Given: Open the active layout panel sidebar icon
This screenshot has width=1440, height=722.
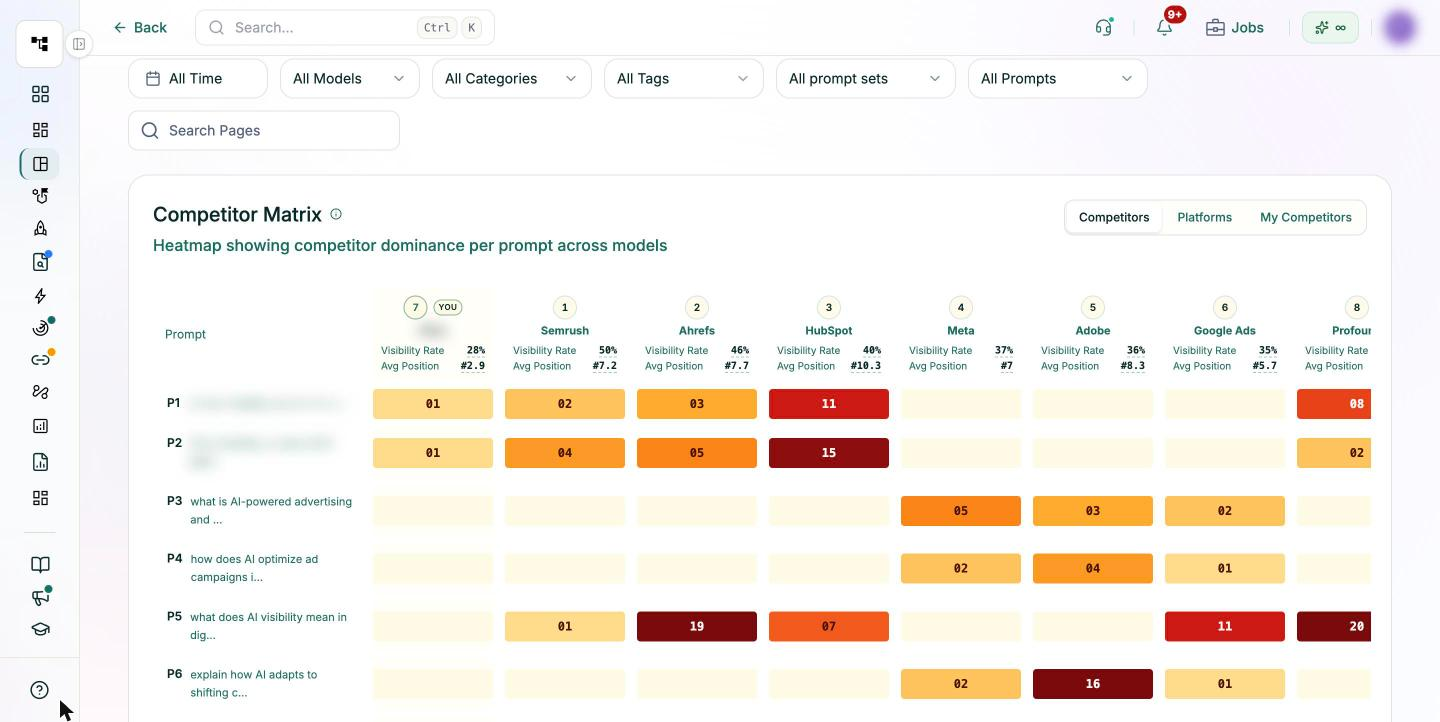Looking at the screenshot, I should (x=40, y=164).
